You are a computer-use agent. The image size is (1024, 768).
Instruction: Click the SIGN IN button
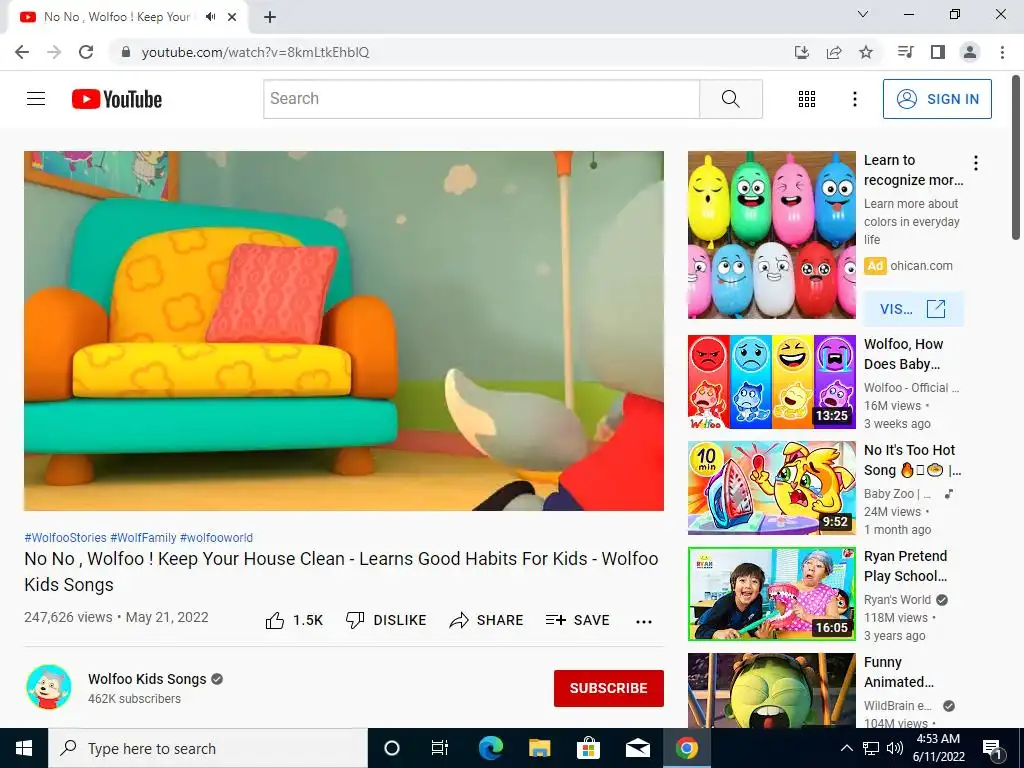pyautogui.click(x=937, y=99)
